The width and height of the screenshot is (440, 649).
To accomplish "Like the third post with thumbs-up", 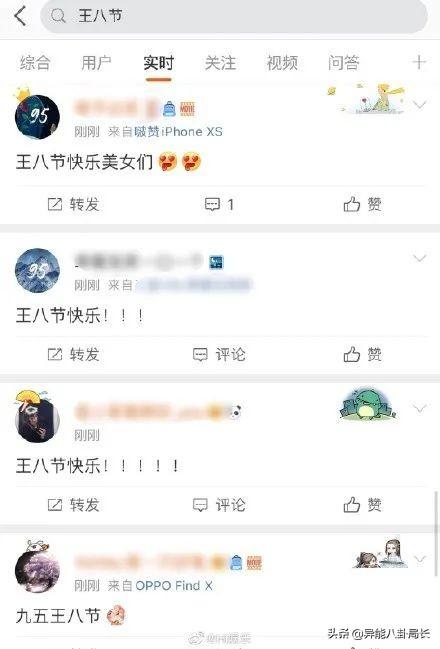I will point(352,505).
